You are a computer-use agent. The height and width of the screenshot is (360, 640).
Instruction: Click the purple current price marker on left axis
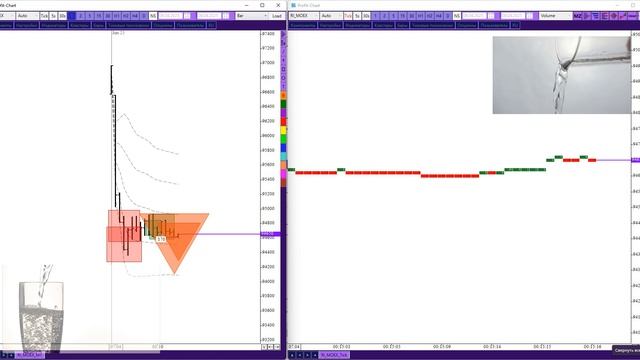pyautogui.click(x=270, y=234)
